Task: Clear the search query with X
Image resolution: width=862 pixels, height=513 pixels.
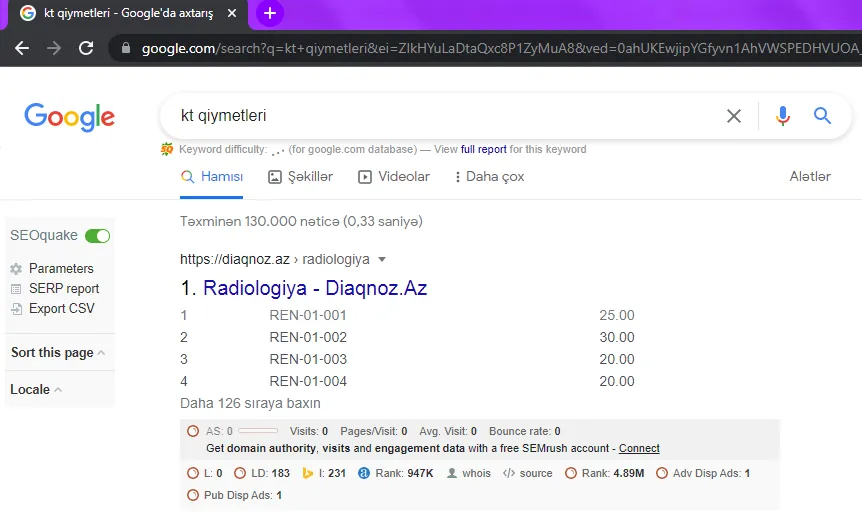Action: point(733,116)
